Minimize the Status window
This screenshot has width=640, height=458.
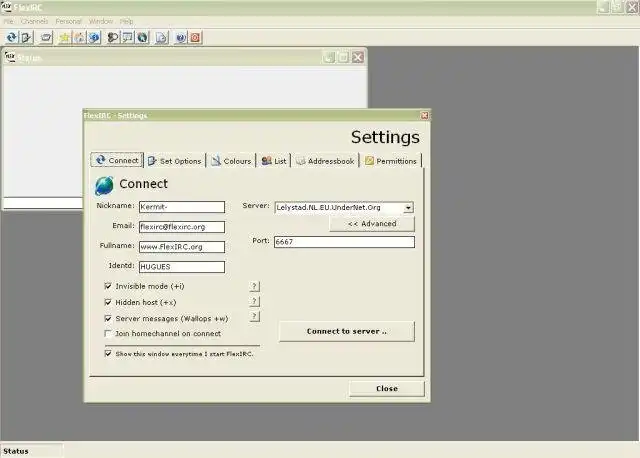coord(329,57)
